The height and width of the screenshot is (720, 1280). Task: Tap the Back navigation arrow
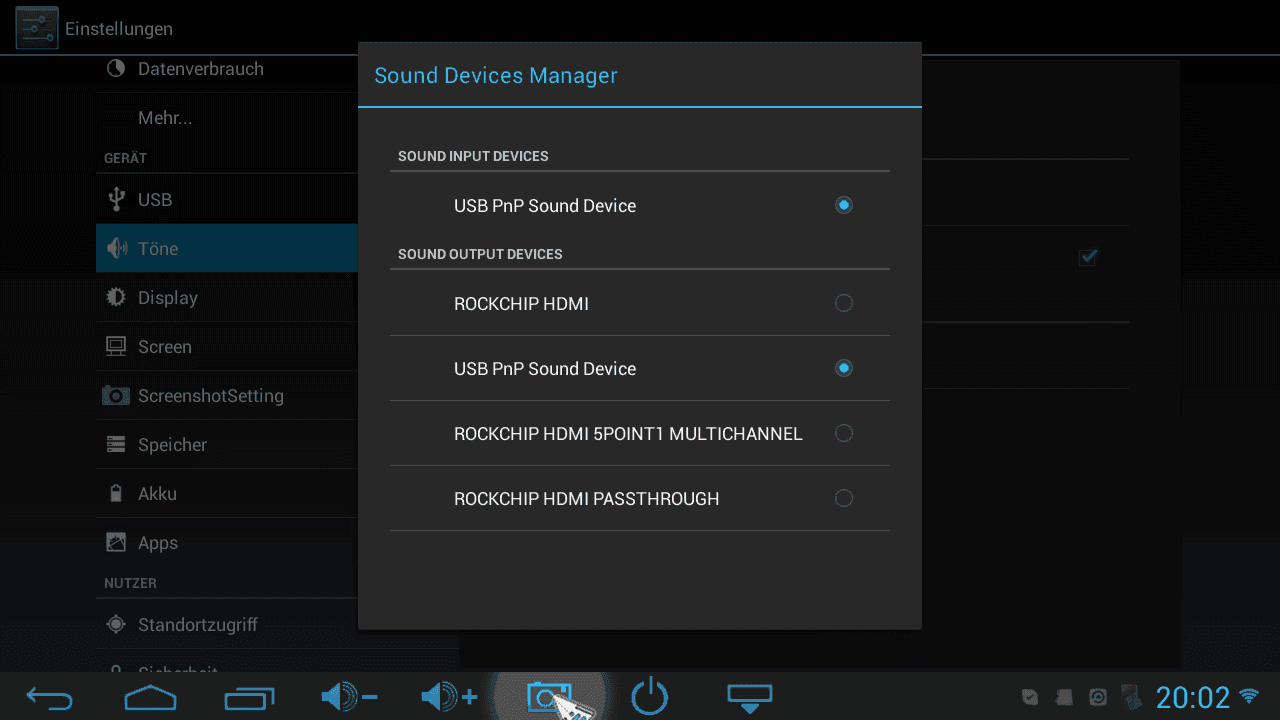pos(50,697)
